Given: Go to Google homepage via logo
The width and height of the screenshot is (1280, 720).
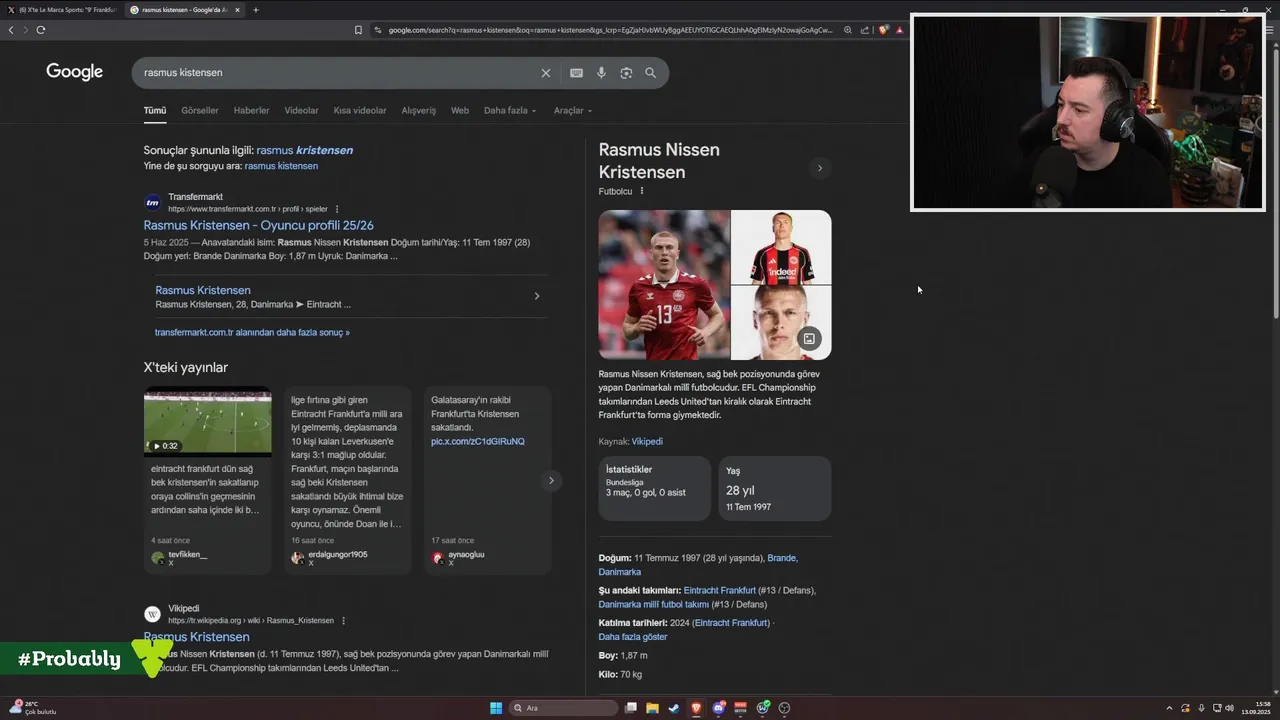Looking at the screenshot, I should coord(75,72).
